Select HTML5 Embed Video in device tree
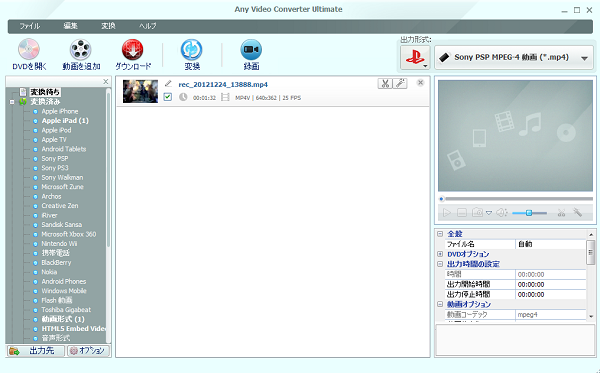 [x=74, y=329]
